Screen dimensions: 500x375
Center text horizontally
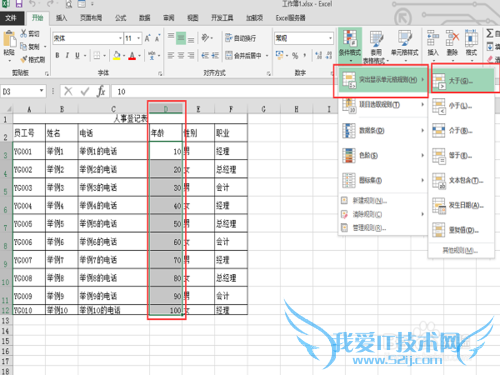pos(181,55)
